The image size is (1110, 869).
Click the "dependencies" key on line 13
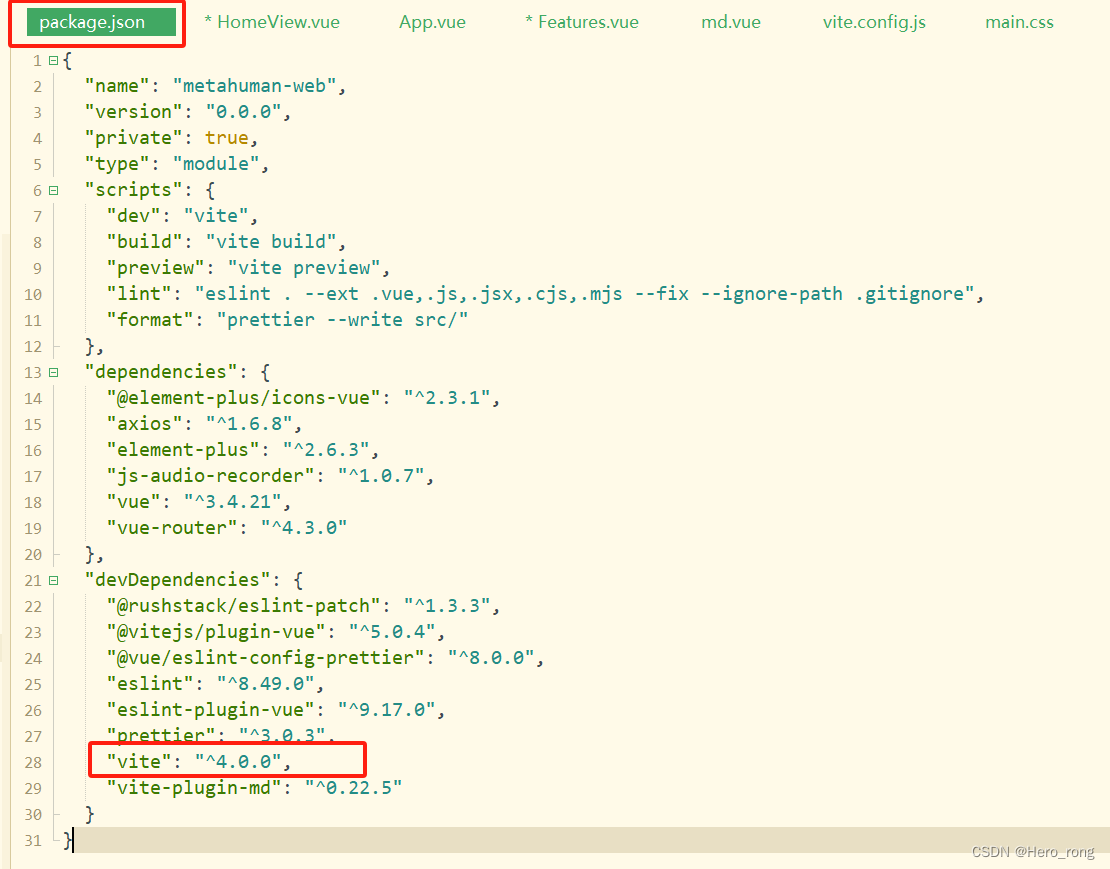161,372
